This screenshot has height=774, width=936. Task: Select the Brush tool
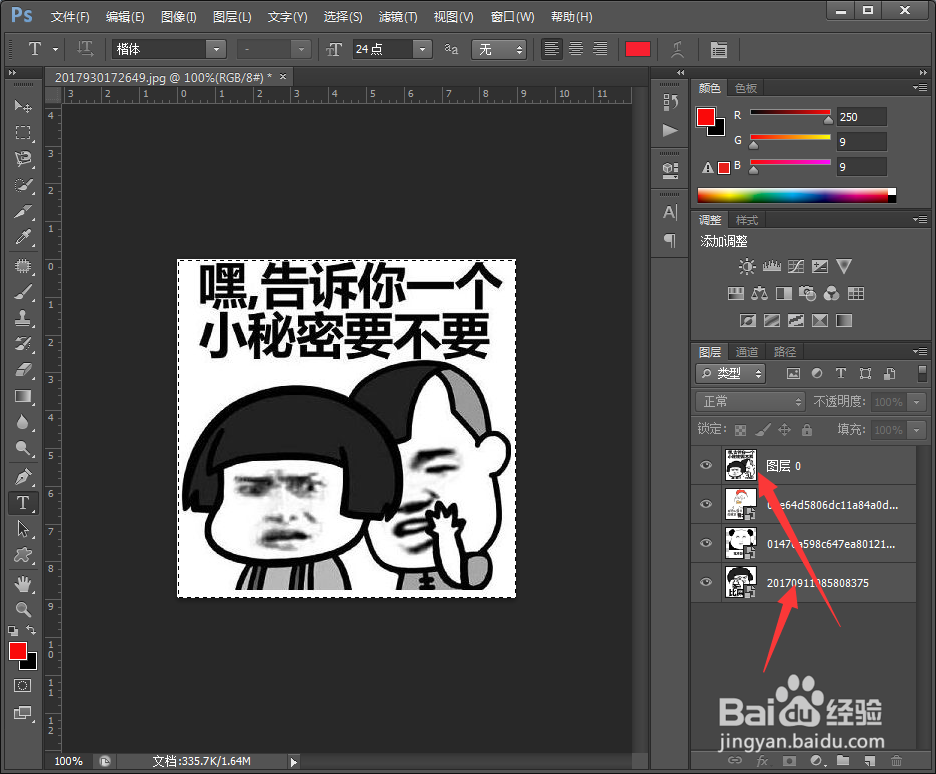click(23, 292)
